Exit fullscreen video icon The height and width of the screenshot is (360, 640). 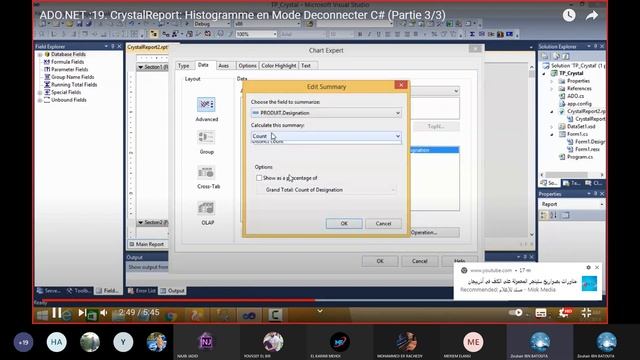click(x=587, y=313)
